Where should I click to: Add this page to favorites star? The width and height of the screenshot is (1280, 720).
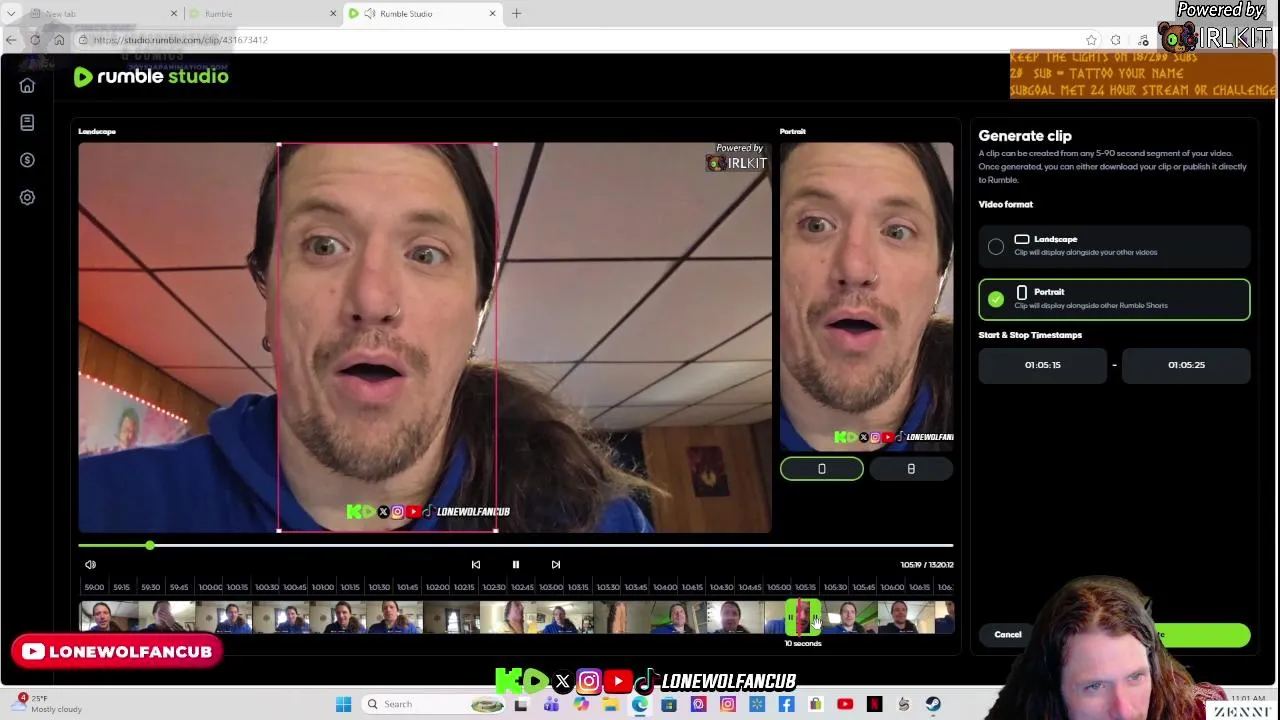1091,40
